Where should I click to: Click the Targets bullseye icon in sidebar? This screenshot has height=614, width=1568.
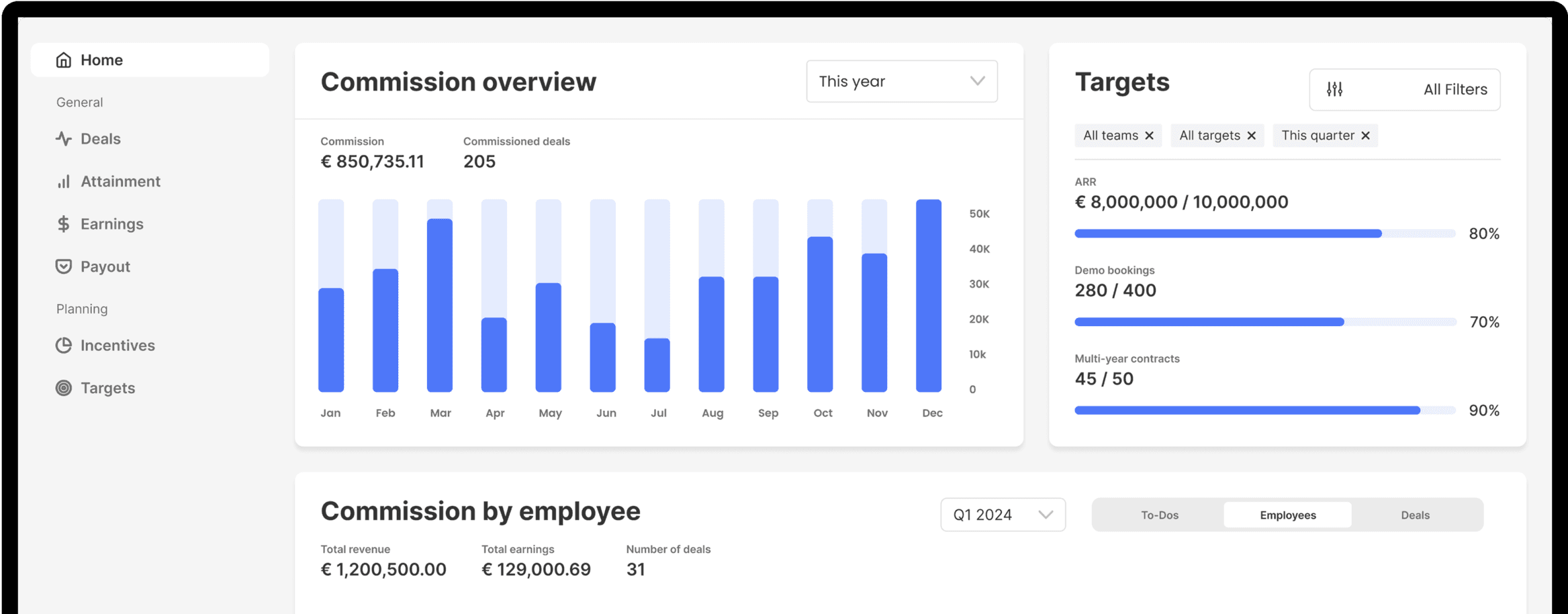click(63, 388)
